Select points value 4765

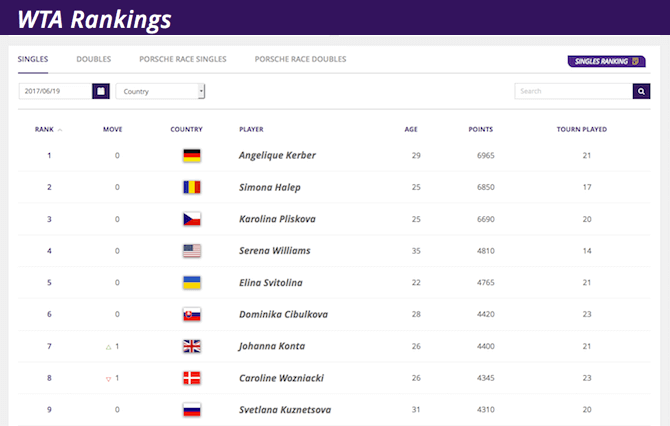tap(486, 282)
